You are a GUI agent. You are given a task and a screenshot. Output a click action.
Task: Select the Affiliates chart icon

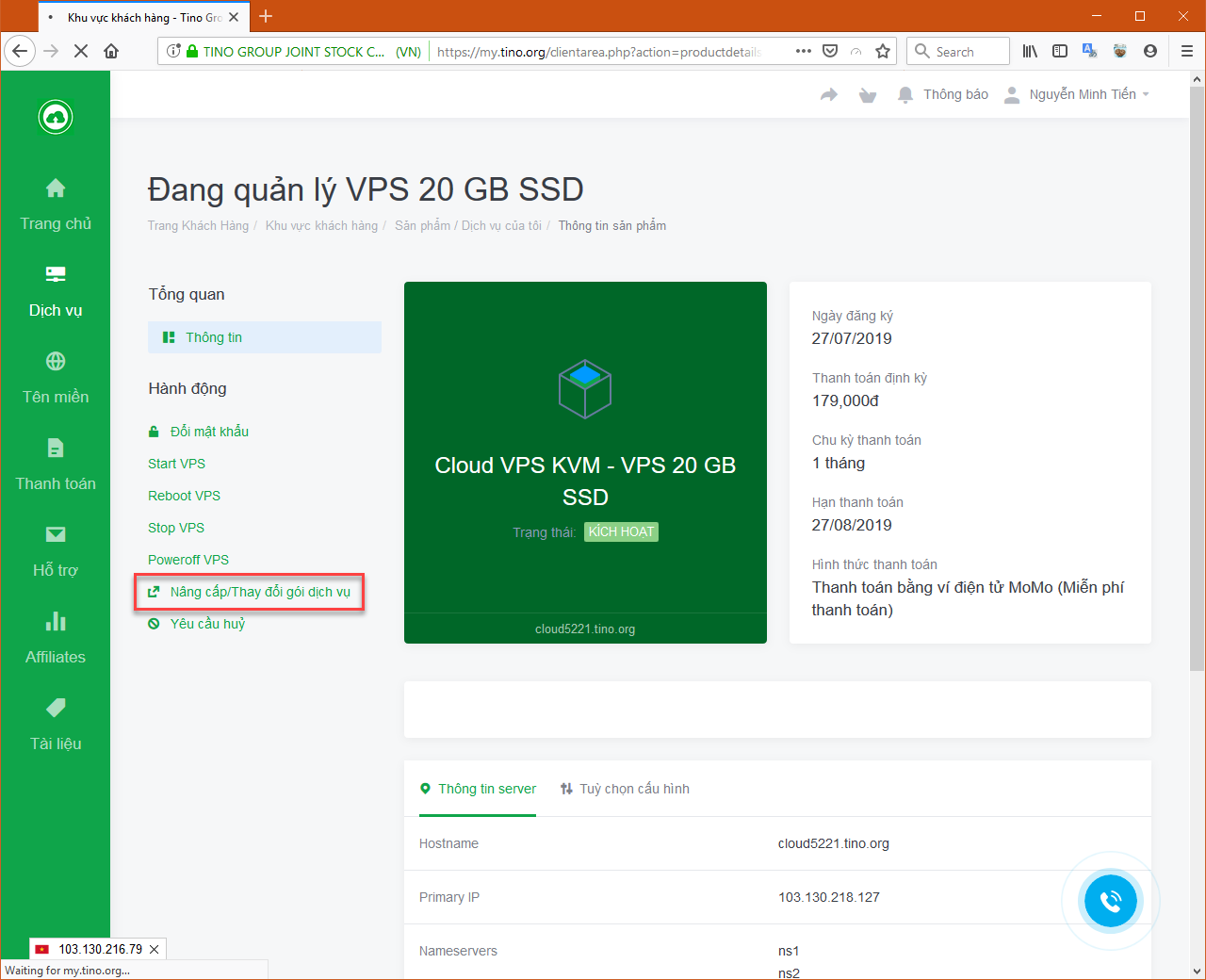pos(55,636)
